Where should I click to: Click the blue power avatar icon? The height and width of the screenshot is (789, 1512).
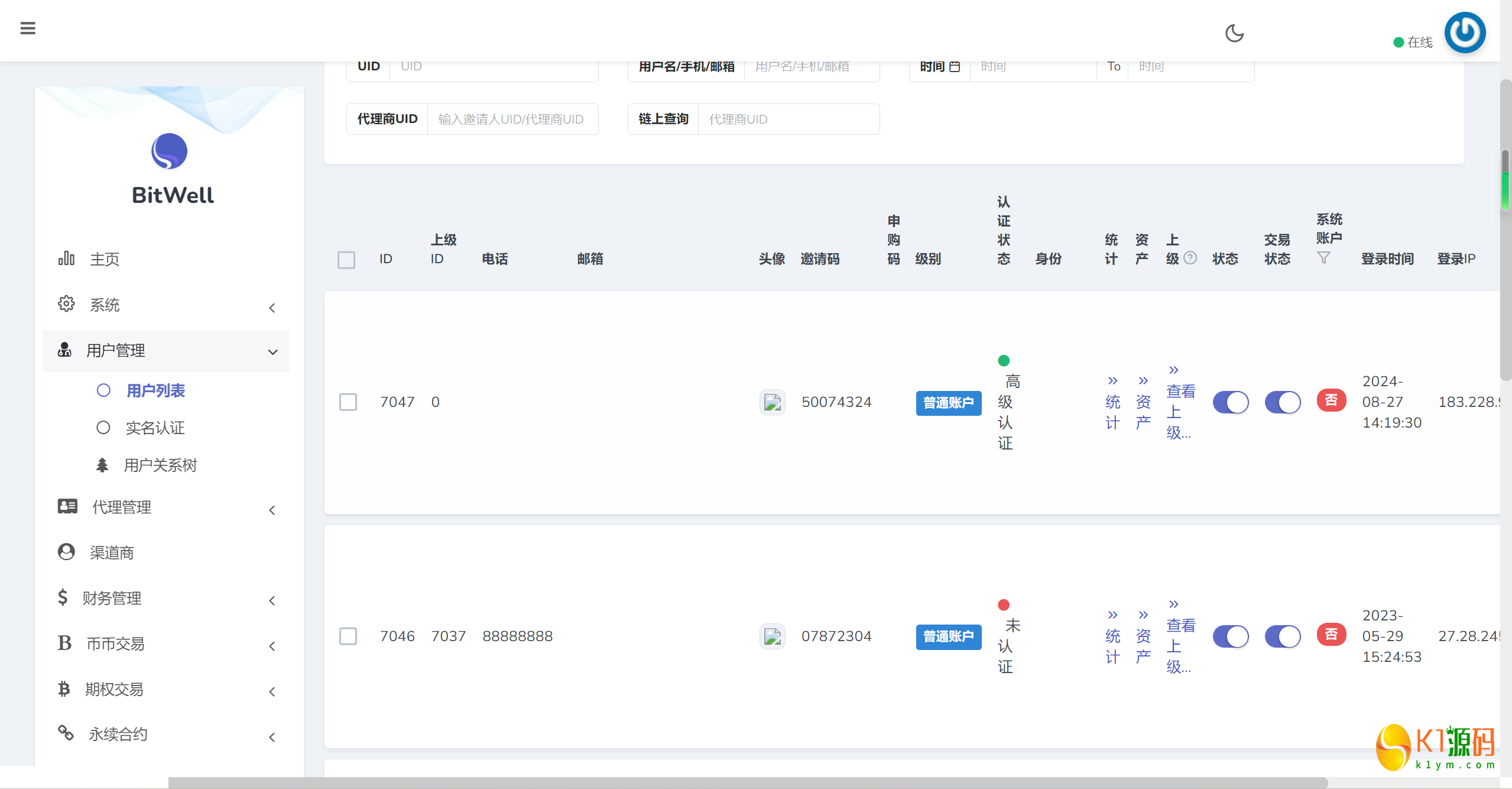click(1464, 33)
